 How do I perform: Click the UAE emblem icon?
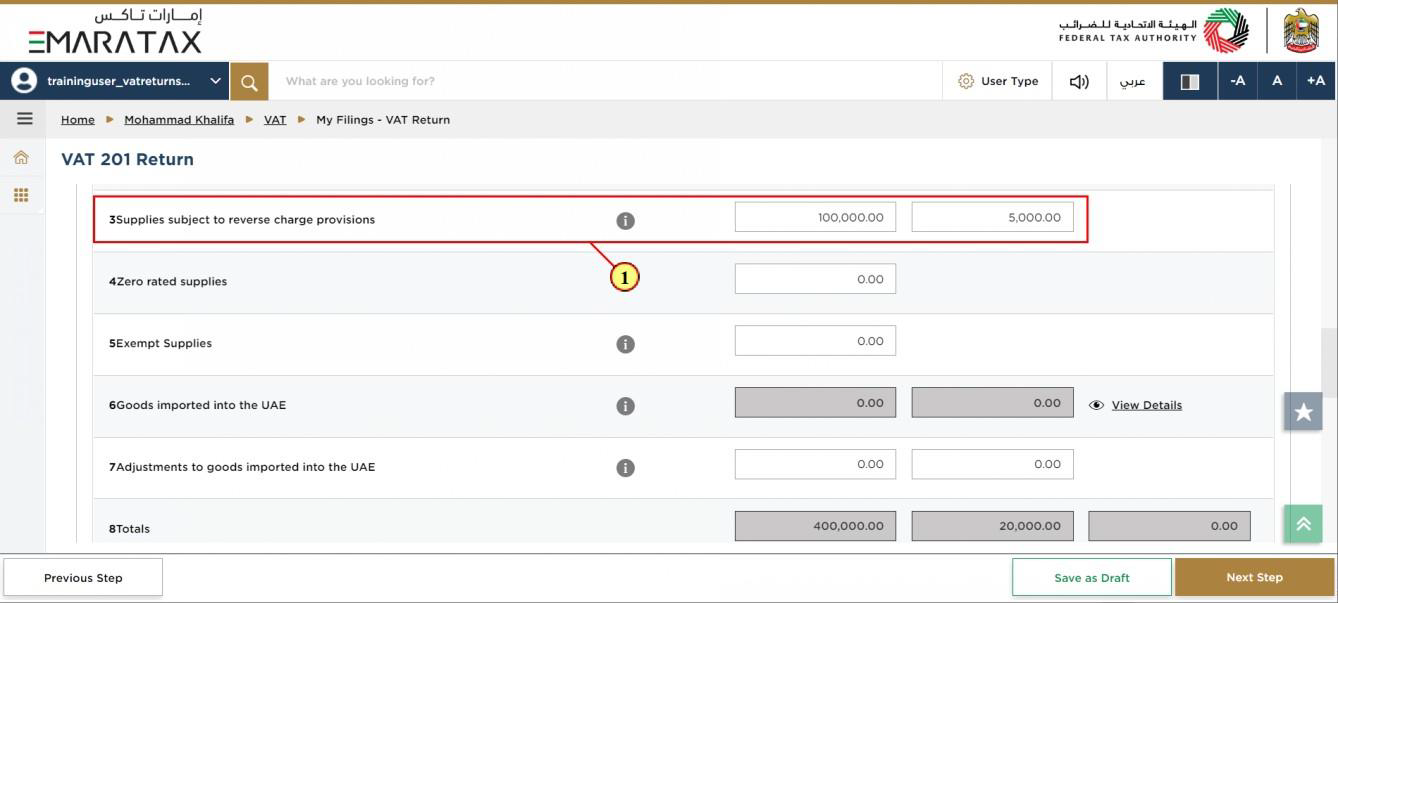[1300, 30]
